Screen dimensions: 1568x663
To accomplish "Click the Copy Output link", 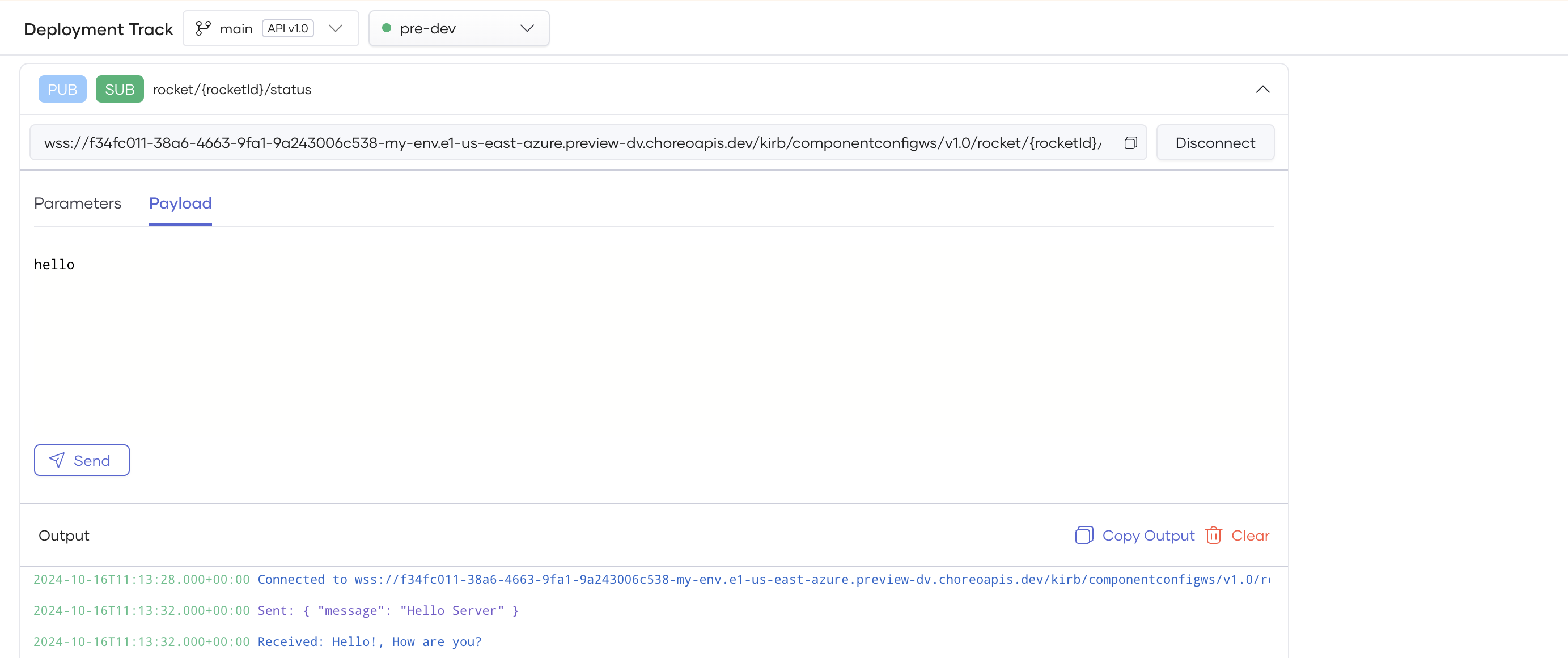I will click(1148, 535).
